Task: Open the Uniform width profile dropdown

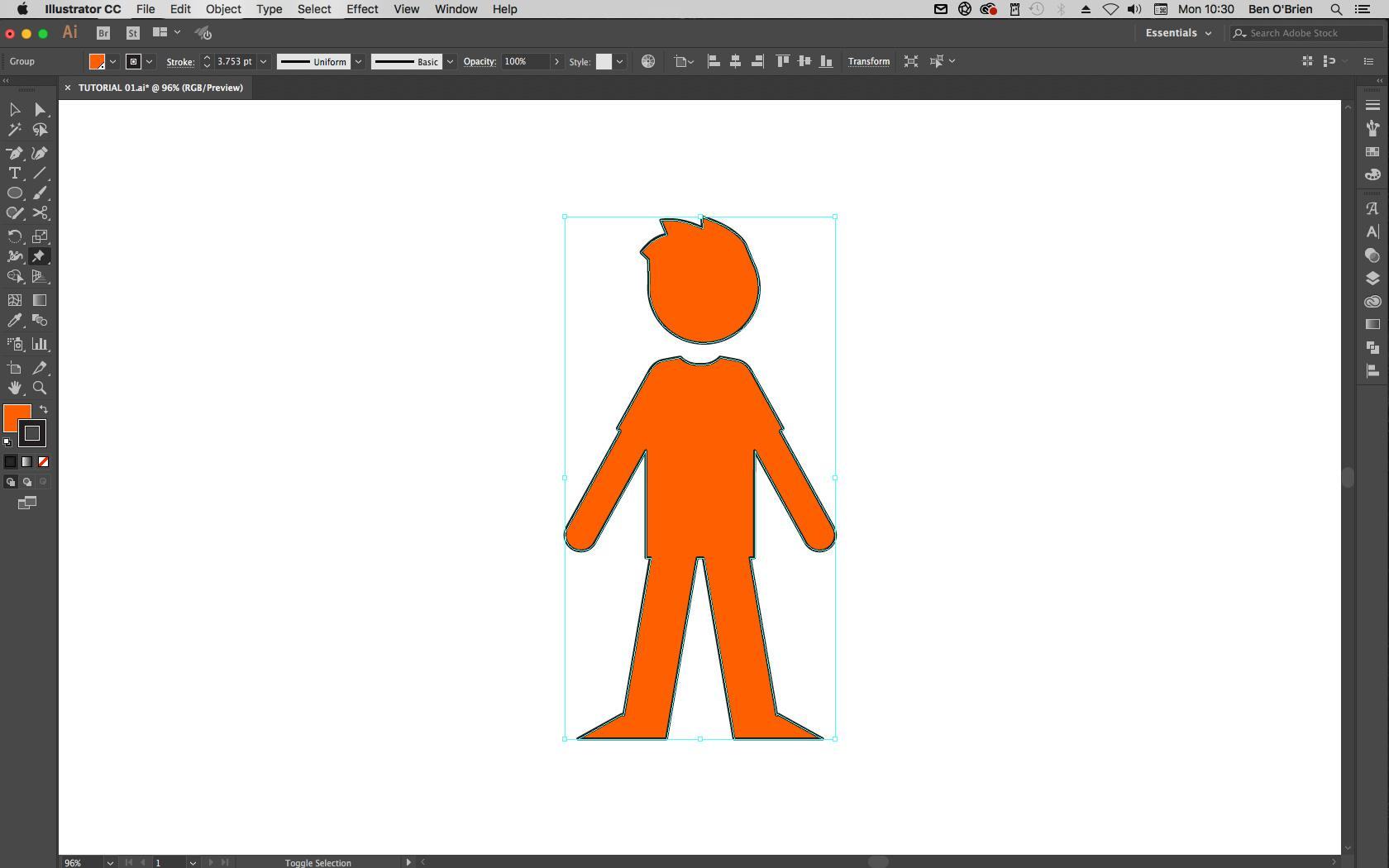Action: 358,62
